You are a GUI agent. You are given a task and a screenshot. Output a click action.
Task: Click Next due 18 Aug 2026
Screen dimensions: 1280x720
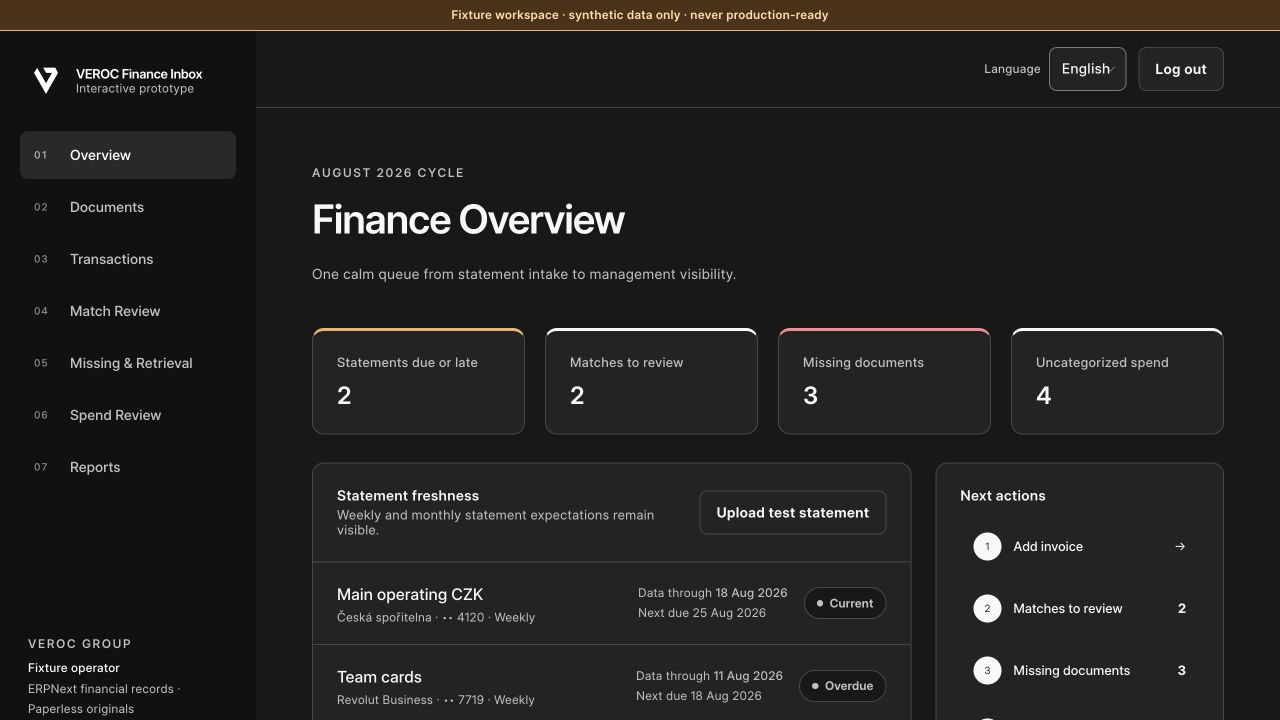click(699, 696)
